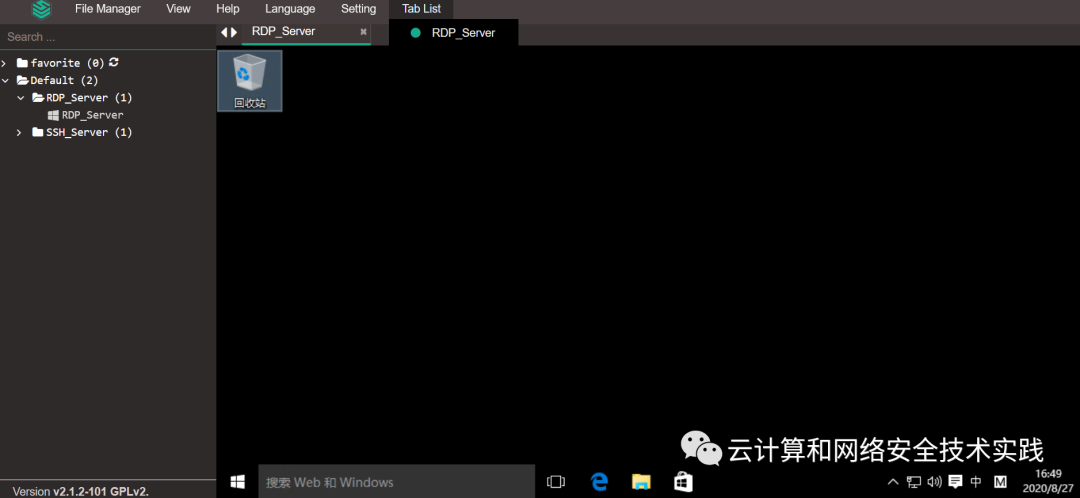Select the SSH_Server (1) folder

click(83, 132)
